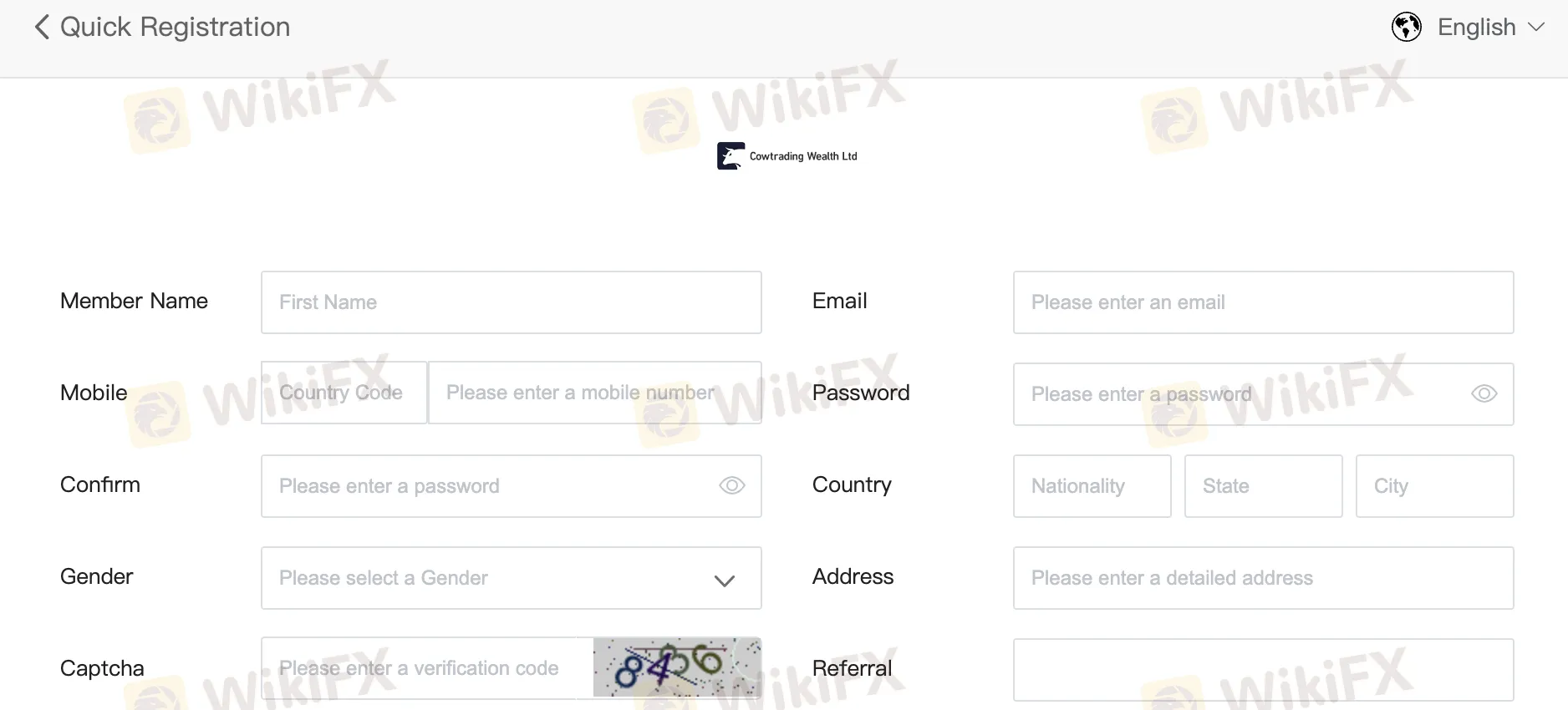Click the Referral input box

click(1264, 670)
